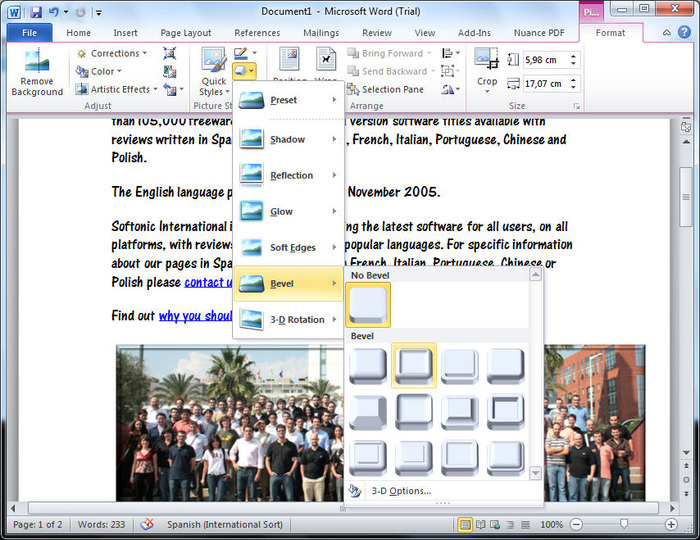Click the Redo icon
Screen dimensions: 700x540
tap(80, 12)
